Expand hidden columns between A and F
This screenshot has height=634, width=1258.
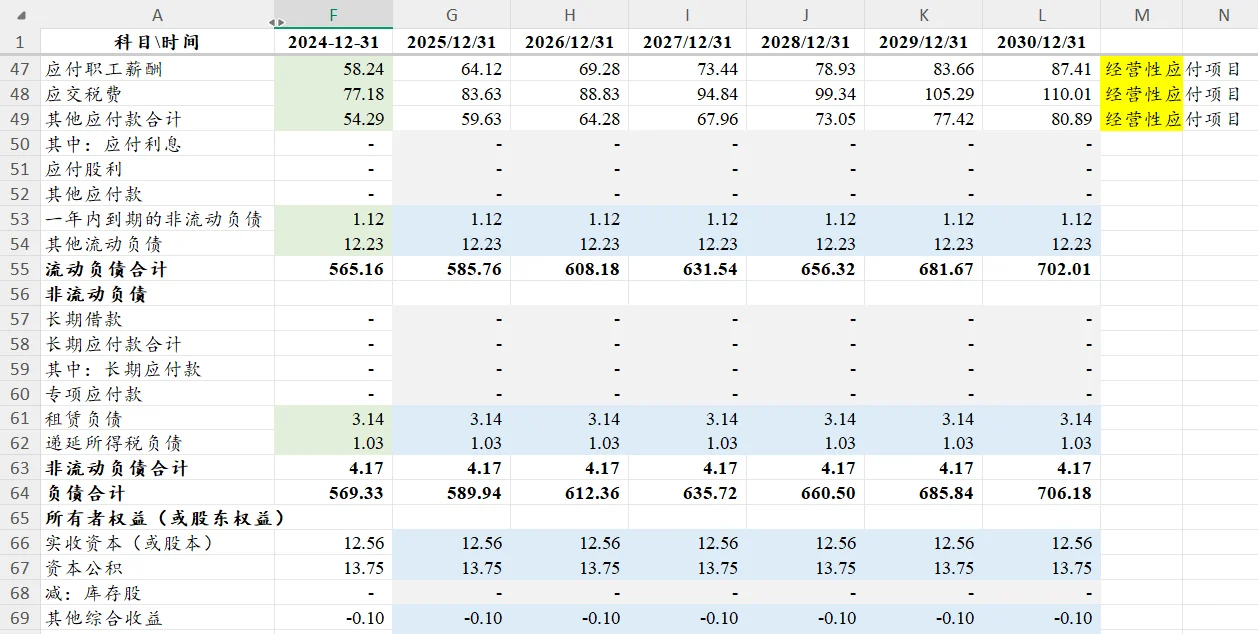pyautogui.click(x=277, y=22)
